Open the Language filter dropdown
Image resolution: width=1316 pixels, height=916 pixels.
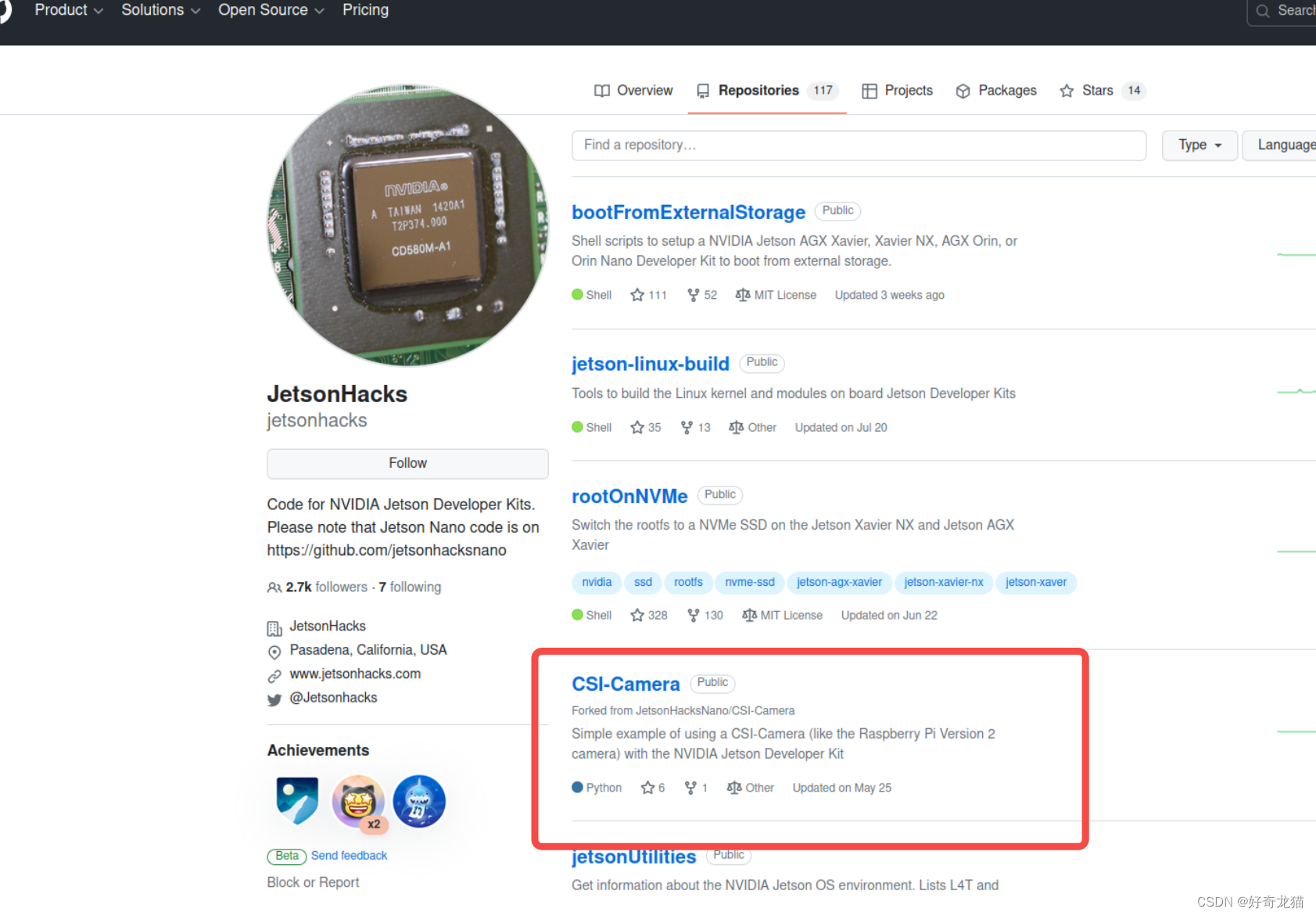1281,145
